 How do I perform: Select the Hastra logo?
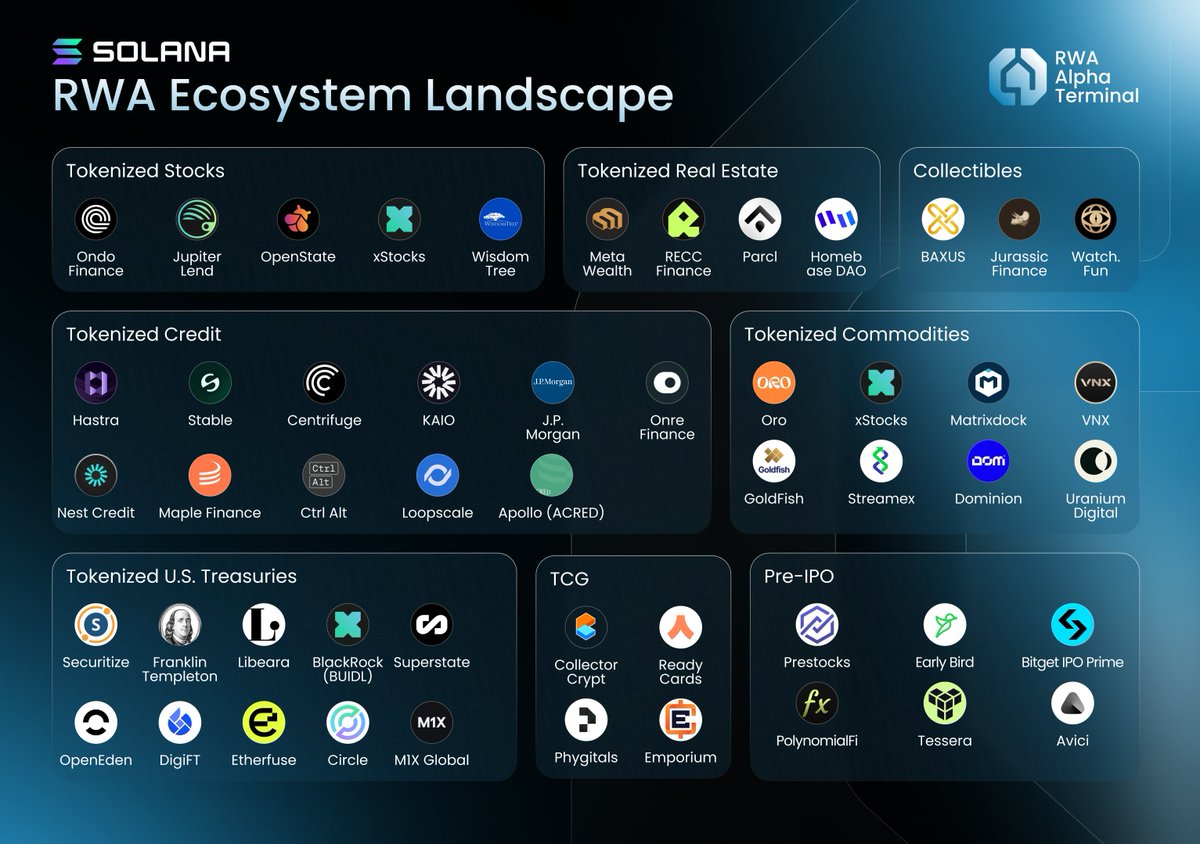point(96,383)
